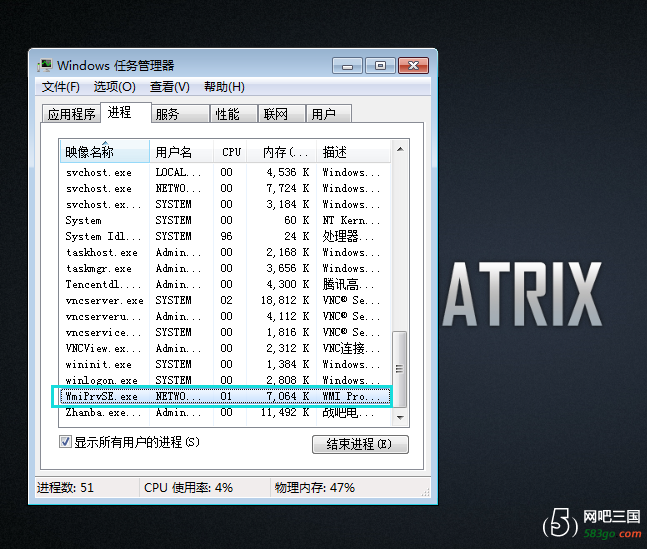Sort by 映像名称 column header
This screenshot has height=549, width=647.
[104, 152]
